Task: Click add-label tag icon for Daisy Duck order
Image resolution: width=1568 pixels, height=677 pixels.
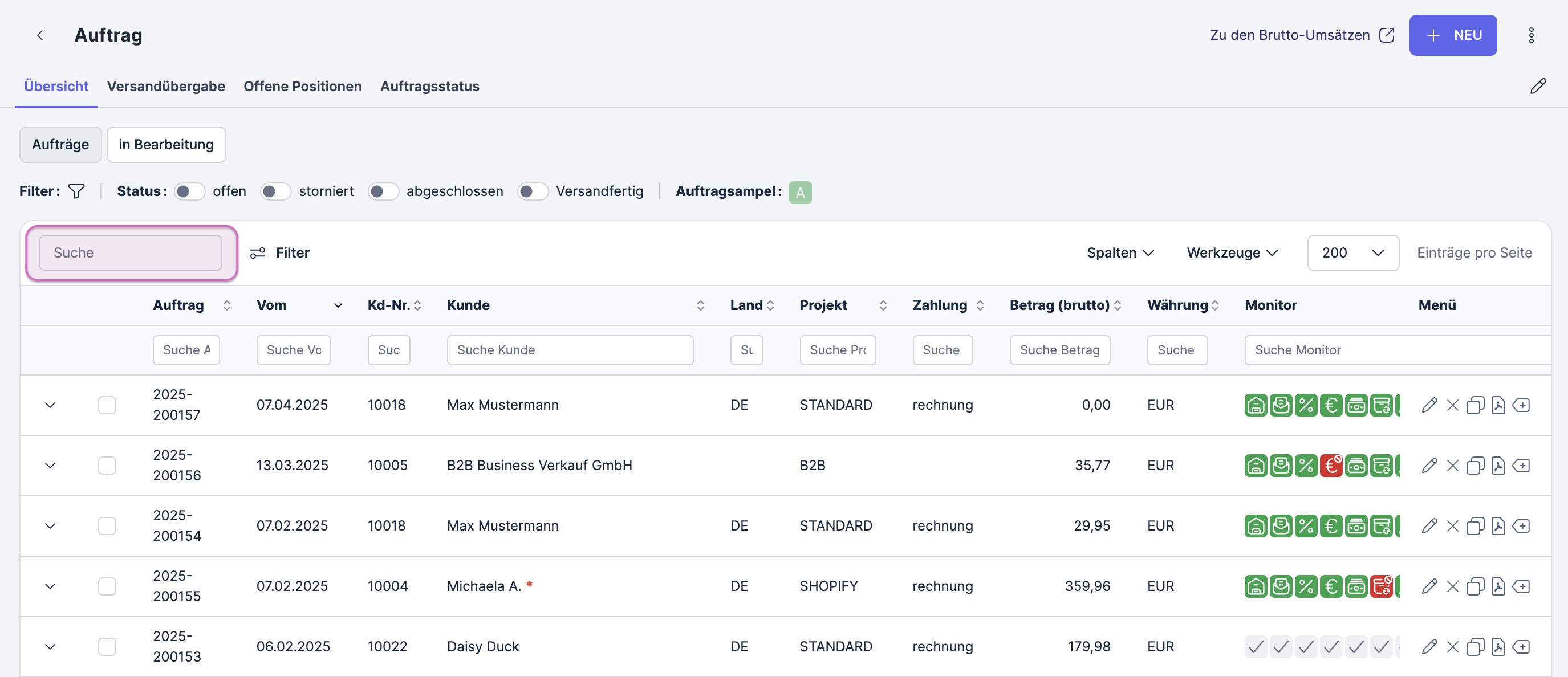Action: tap(1521, 647)
